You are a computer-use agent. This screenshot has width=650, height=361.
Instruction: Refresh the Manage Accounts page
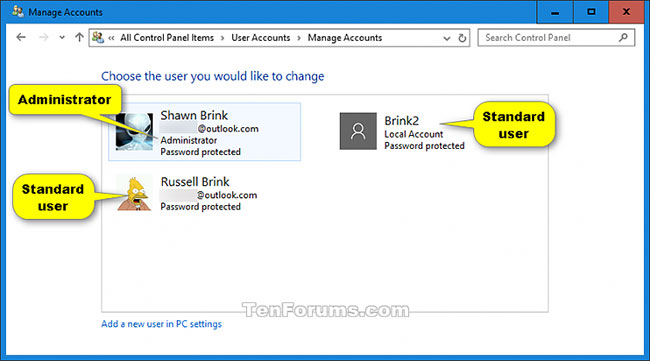coord(462,38)
